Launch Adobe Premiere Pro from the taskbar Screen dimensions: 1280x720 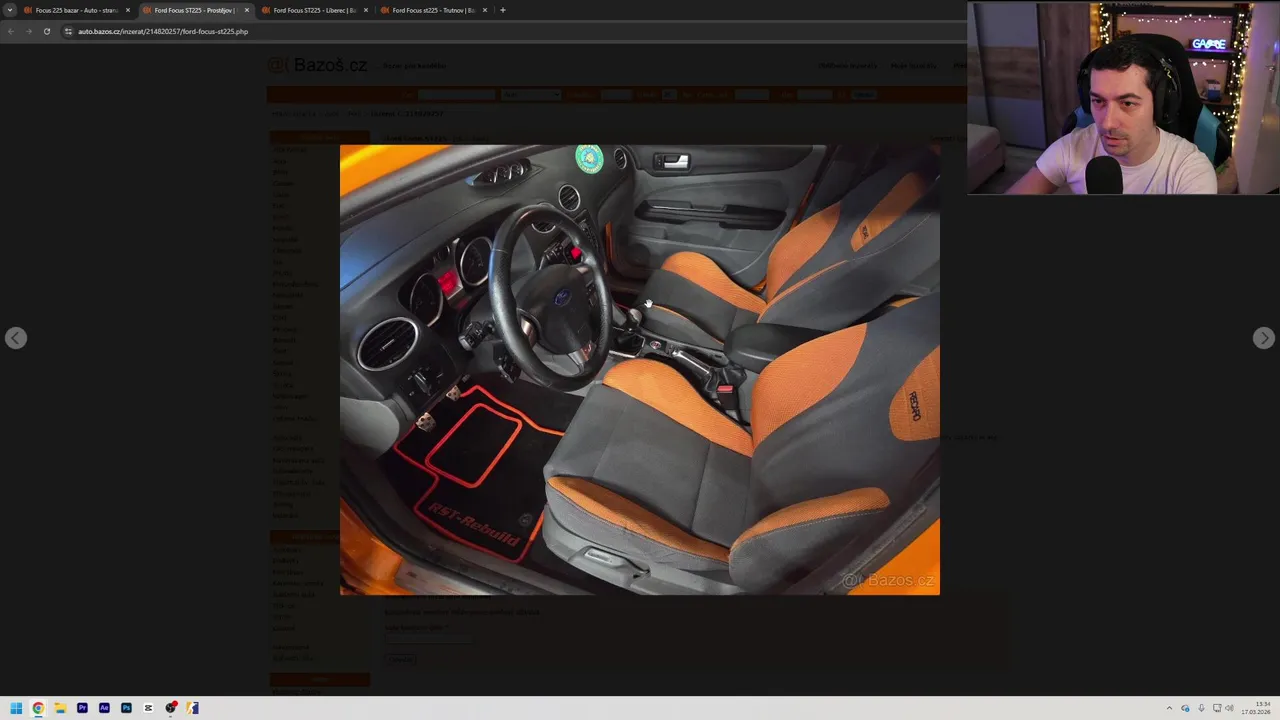[x=82, y=708]
